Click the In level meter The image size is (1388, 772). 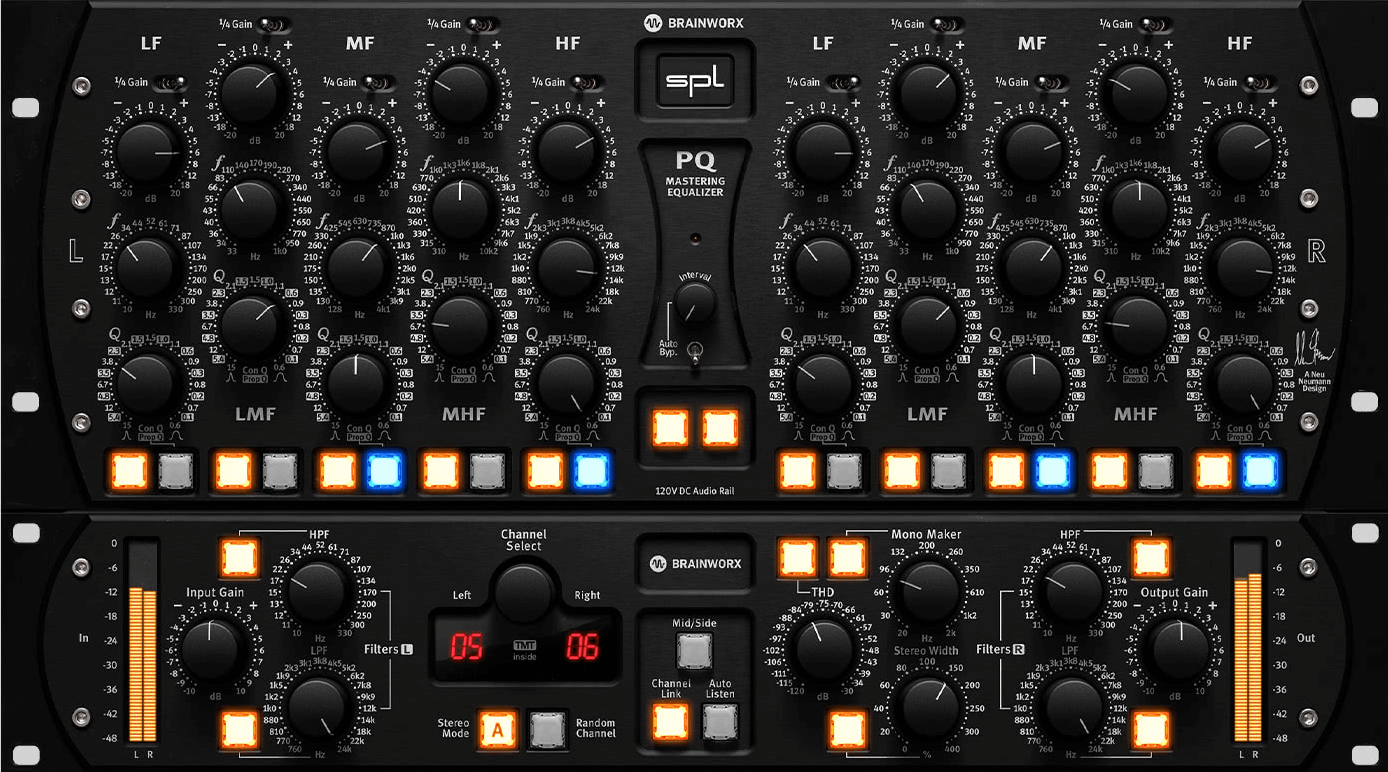coord(144,641)
